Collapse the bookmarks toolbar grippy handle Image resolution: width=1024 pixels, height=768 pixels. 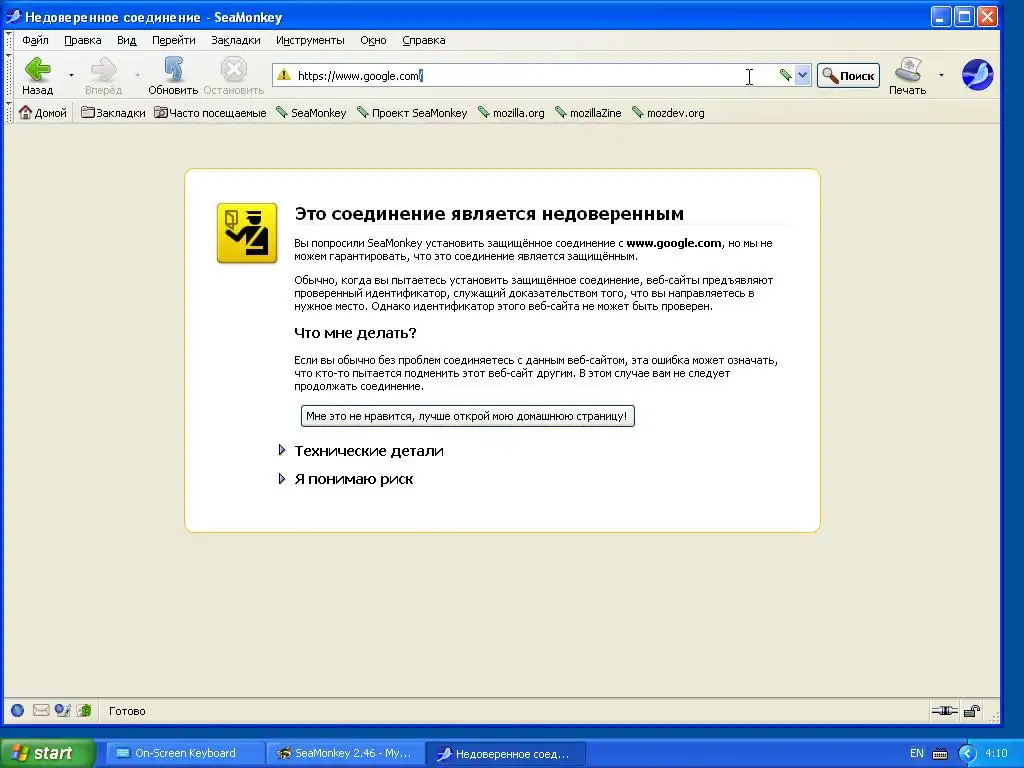point(8,113)
